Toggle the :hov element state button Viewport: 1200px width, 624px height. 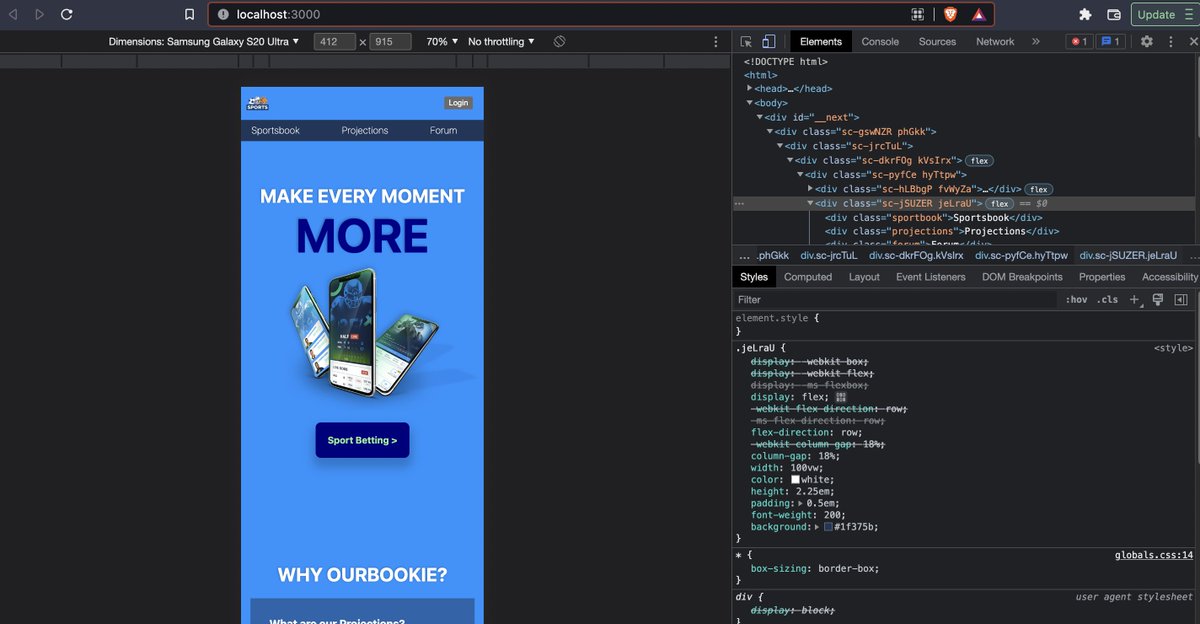click(x=1076, y=299)
